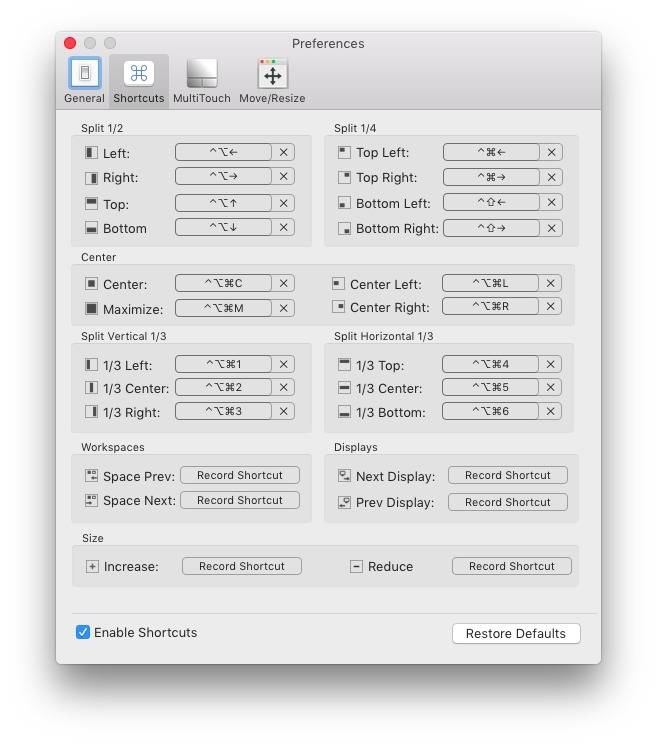Click the 1/3 Left shortcut field
Viewport: 657px width, 744px height.
(224, 364)
